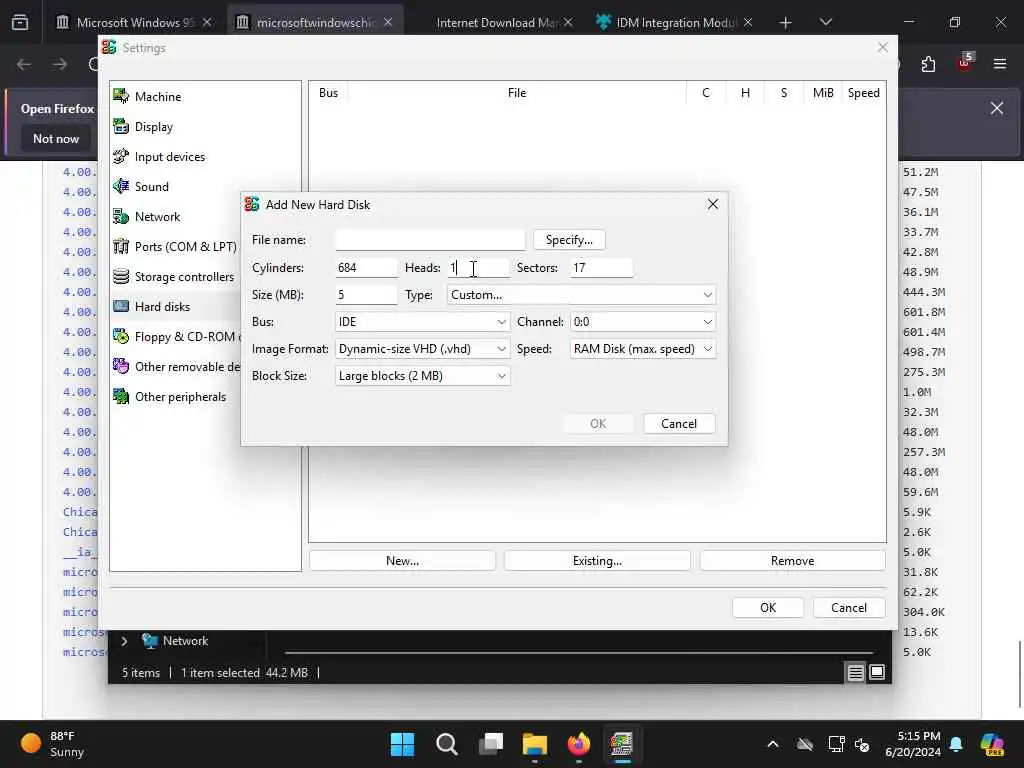Viewport: 1024px width, 768px height.
Task: Click the Cylinders field showing 684
Action: coord(366,268)
